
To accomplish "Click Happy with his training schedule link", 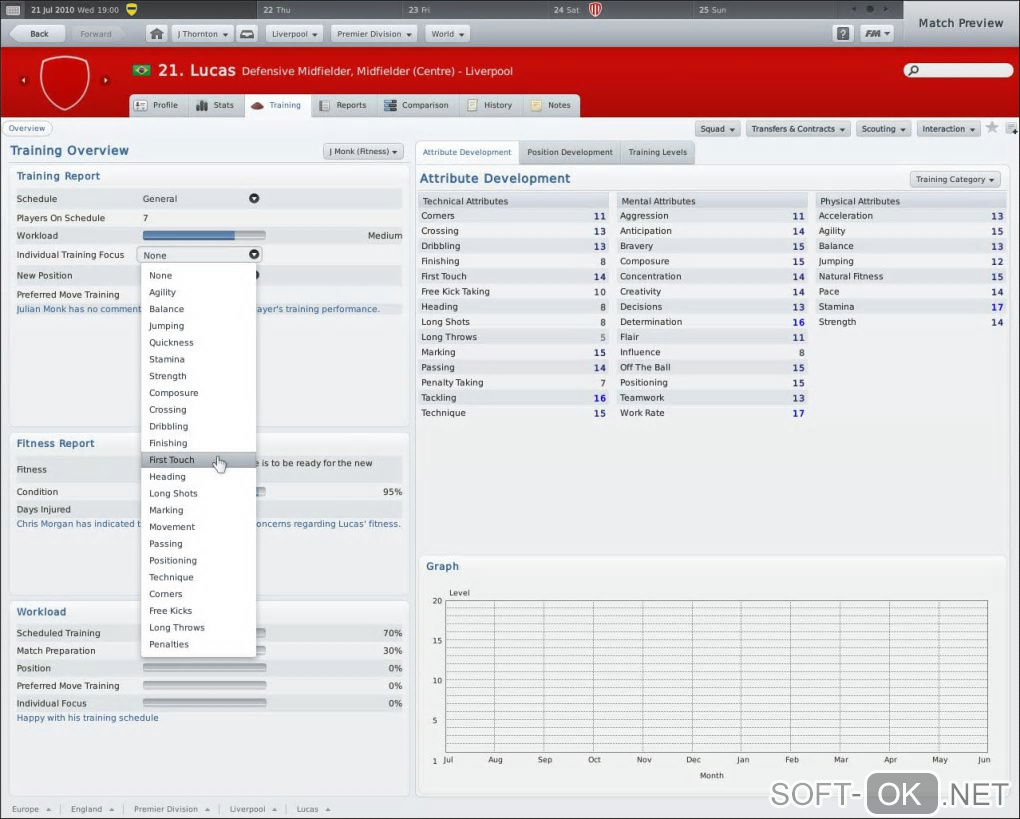I will point(87,718).
